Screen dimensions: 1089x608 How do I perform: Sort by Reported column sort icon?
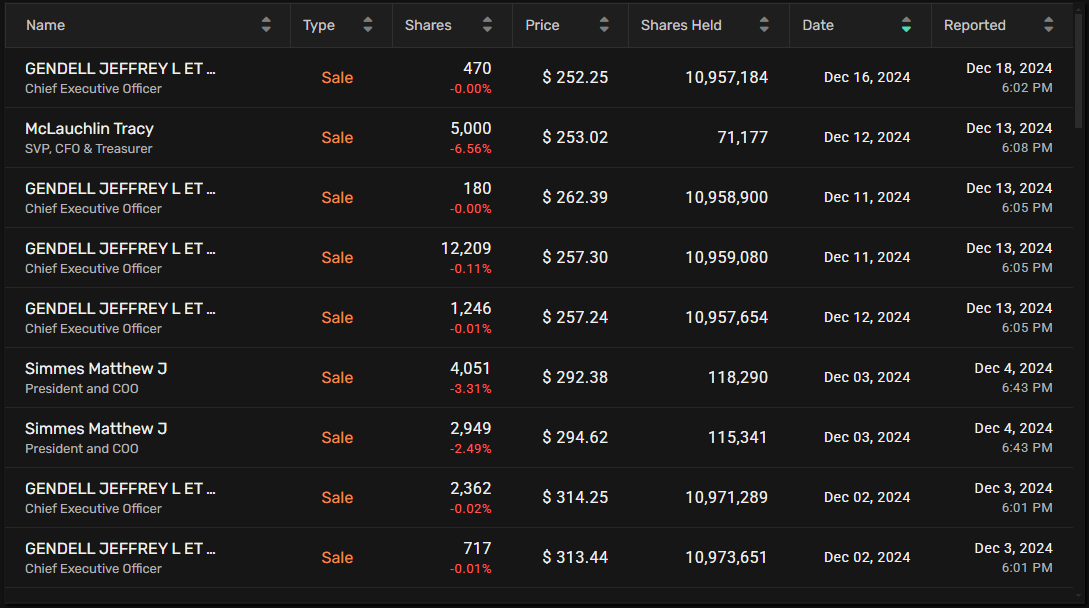click(x=1049, y=25)
